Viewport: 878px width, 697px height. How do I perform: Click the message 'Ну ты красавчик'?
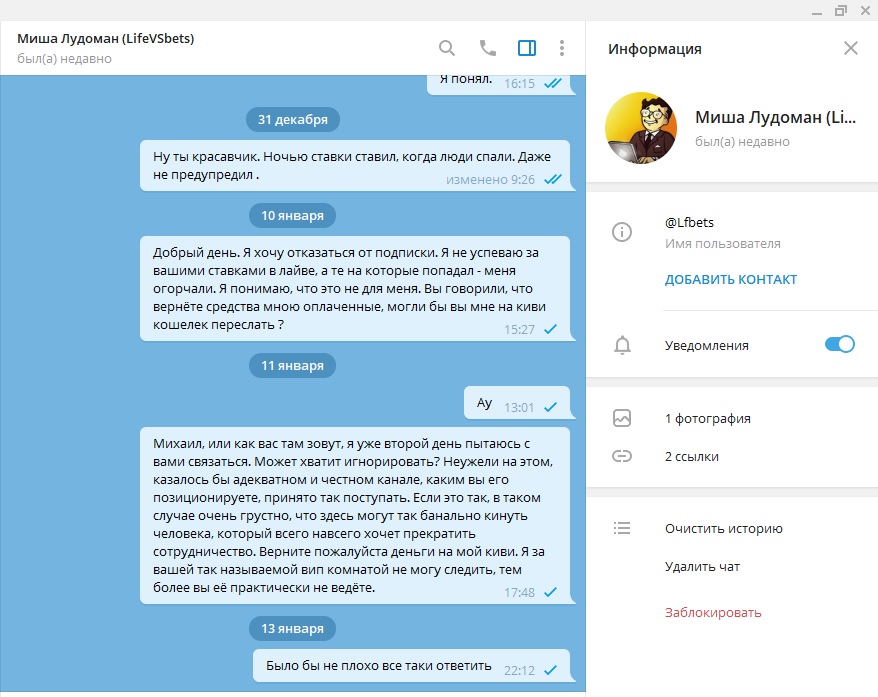pos(355,166)
